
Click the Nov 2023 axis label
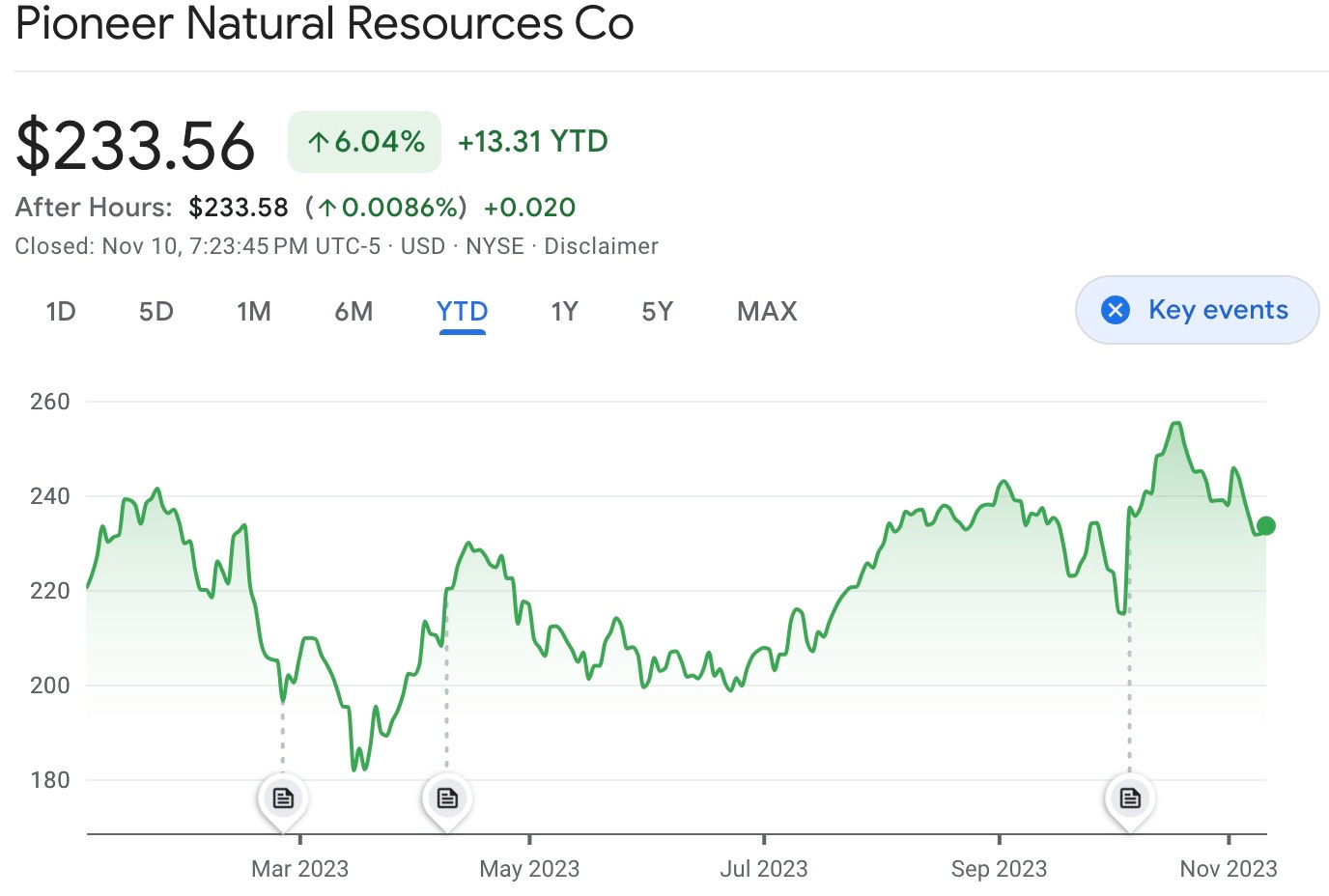[1229, 869]
